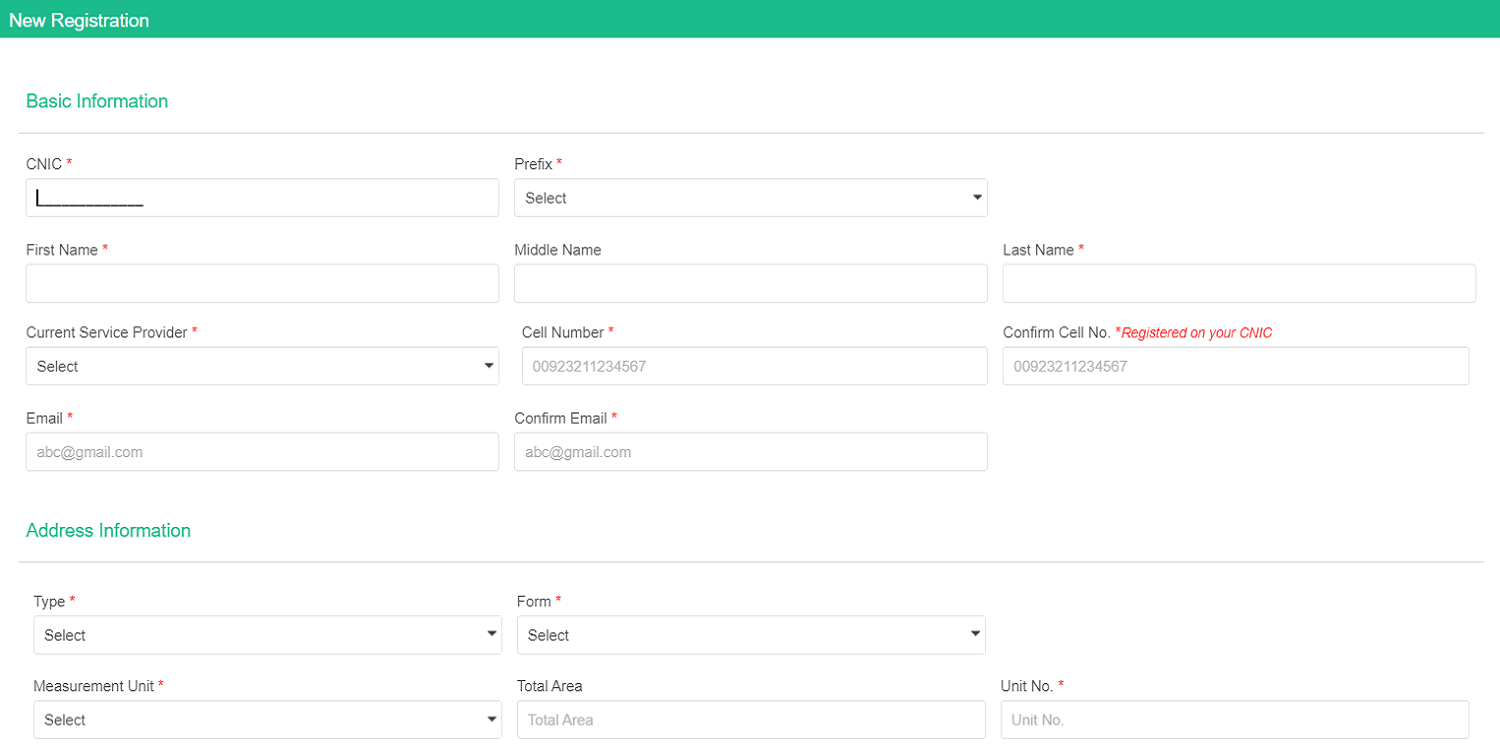
Task: Click the Measurement Unit dropdown arrow
Action: [492, 720]
